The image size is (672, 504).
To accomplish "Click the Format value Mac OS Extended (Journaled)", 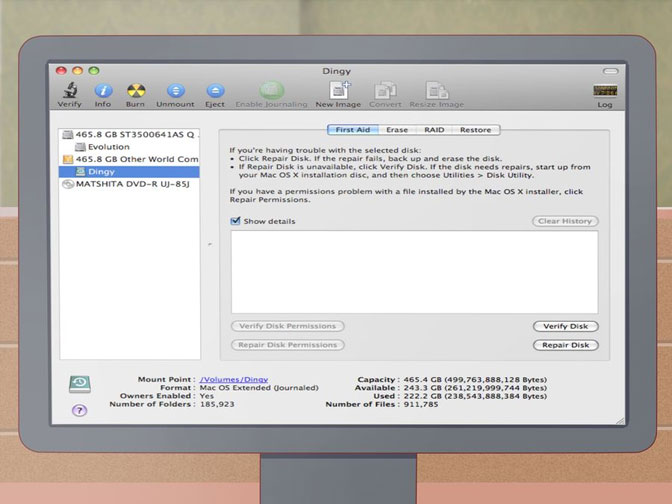I will [x=259, y=388].
